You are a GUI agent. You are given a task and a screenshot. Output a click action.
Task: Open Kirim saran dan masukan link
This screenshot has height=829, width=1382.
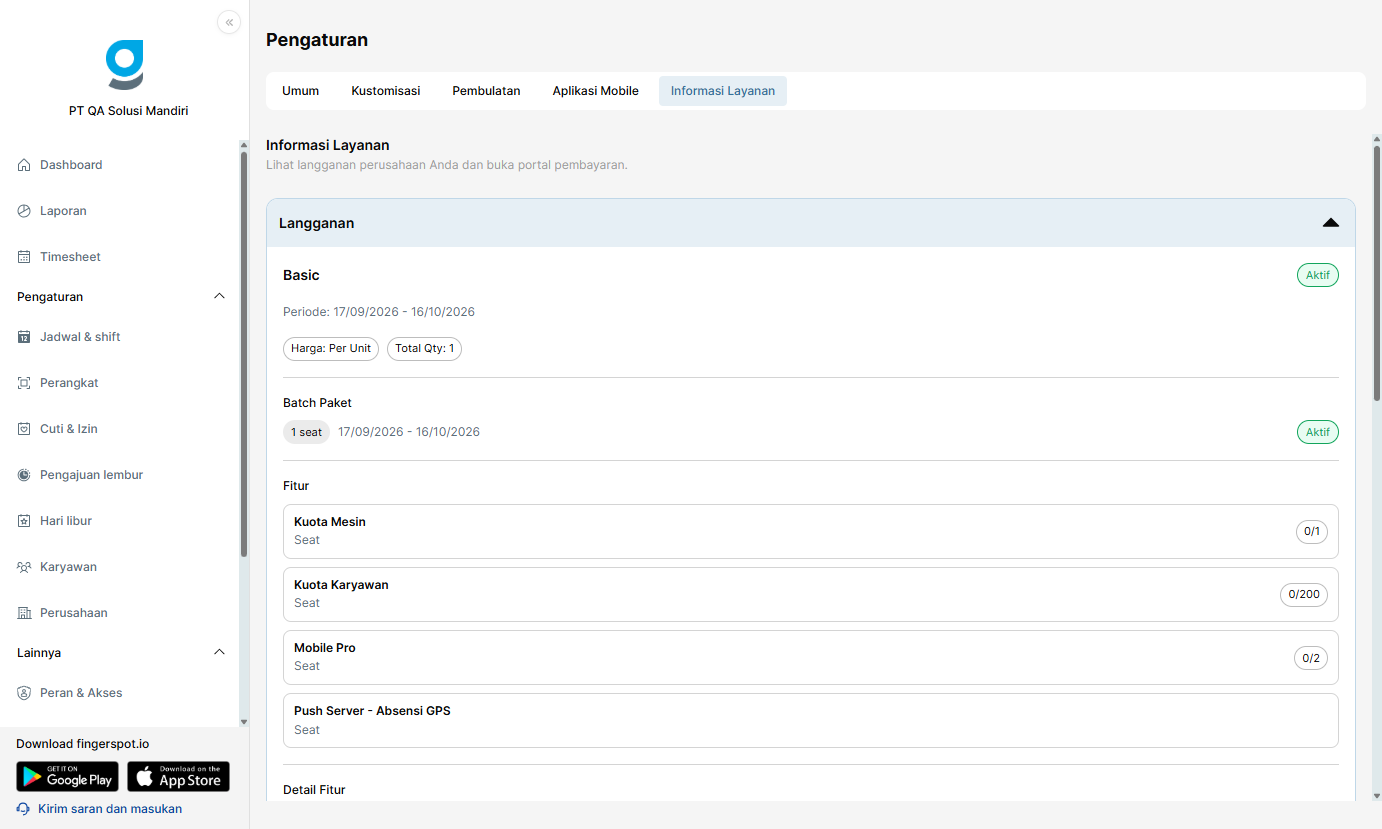pos(110,809)
